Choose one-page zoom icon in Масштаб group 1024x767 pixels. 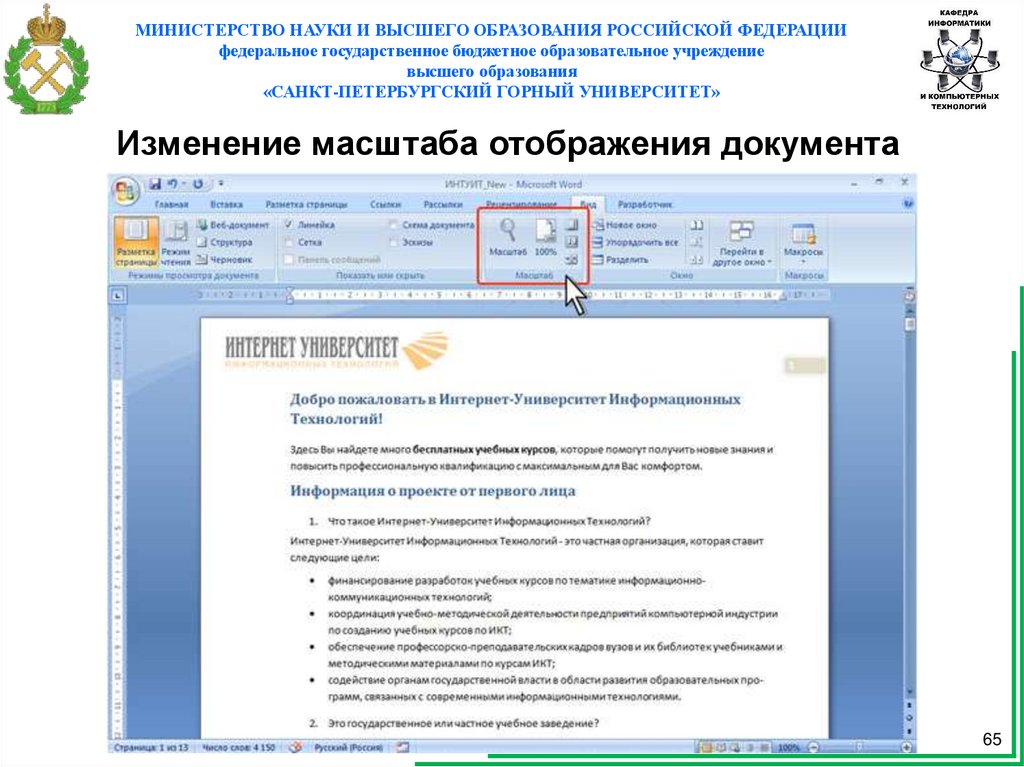click(x=571, y=225)
